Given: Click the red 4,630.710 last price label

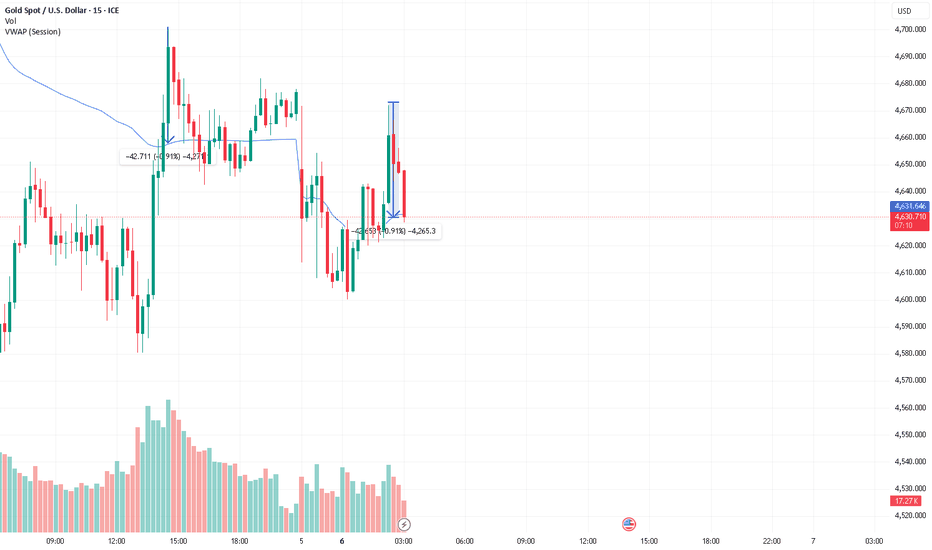Looking at the screenshot, I should click(x=910, y=216).
